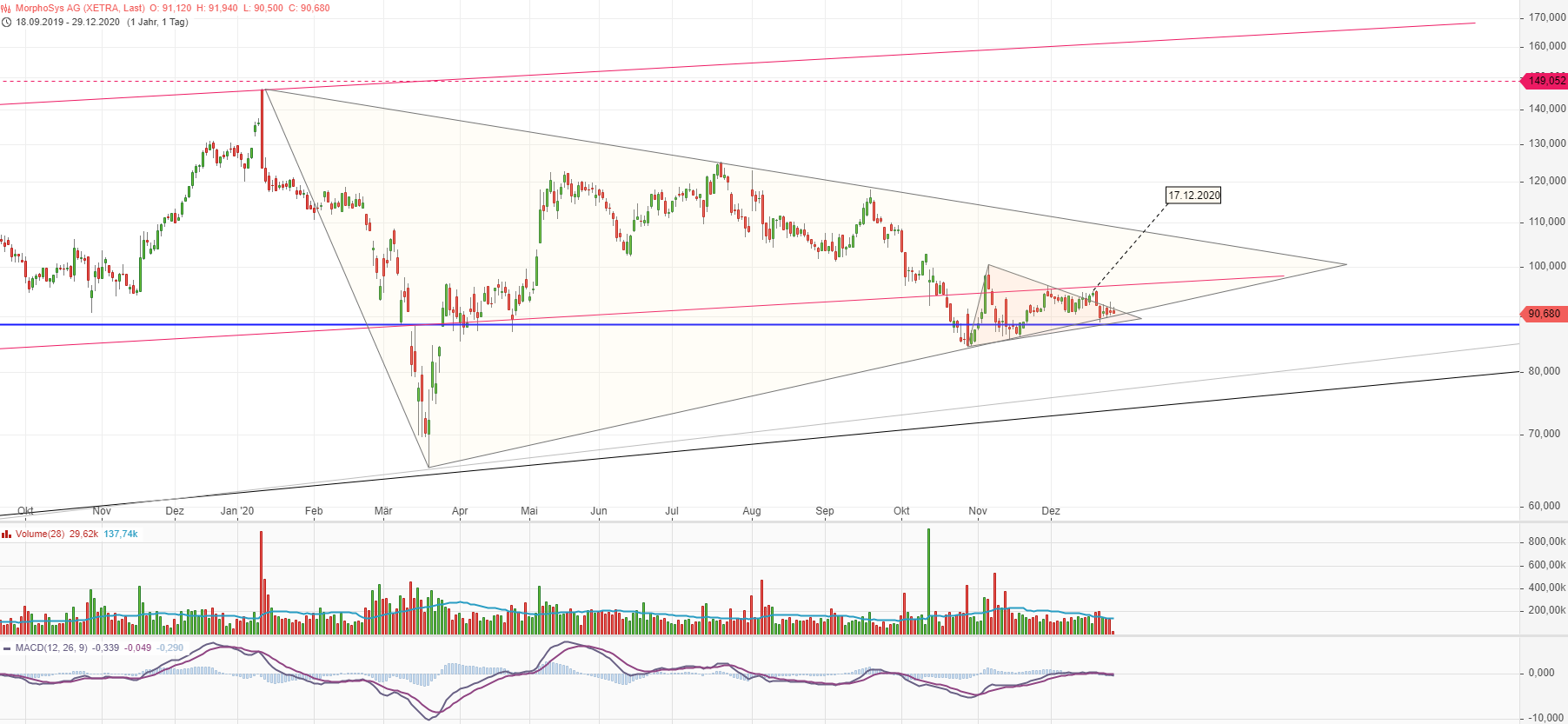Screen dimensions: 1568x724
Task: Click the 120,000 price axis label
Action: coord(1547,181)
